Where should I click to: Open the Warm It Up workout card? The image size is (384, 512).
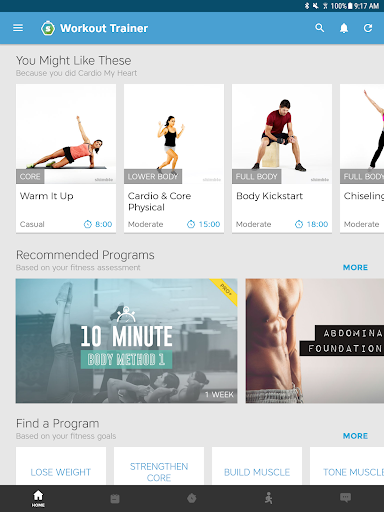tap(66, 158)
